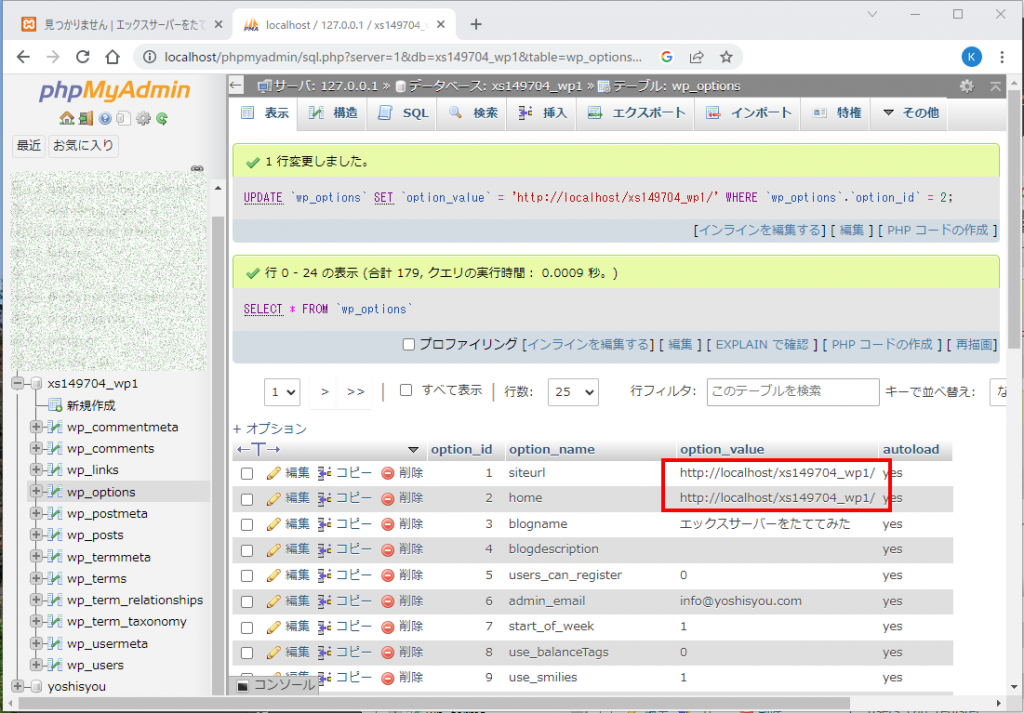Open the 行数 25 rows dropdown
Viewport: 1024px width, 713px height.
[x=574, y=392]
